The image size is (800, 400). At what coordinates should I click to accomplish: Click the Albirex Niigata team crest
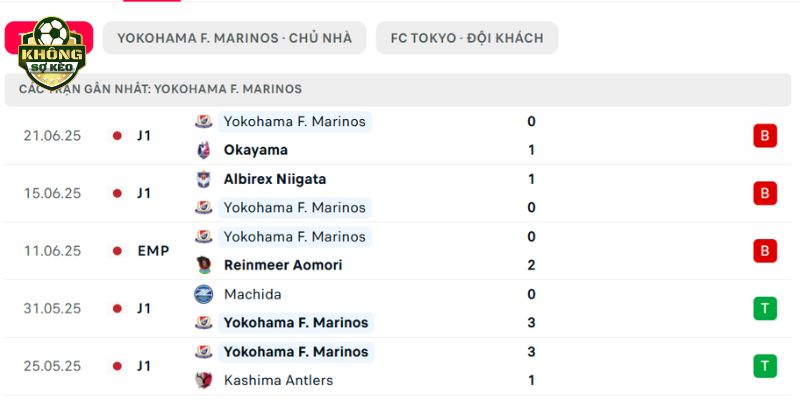click(204, 179)
